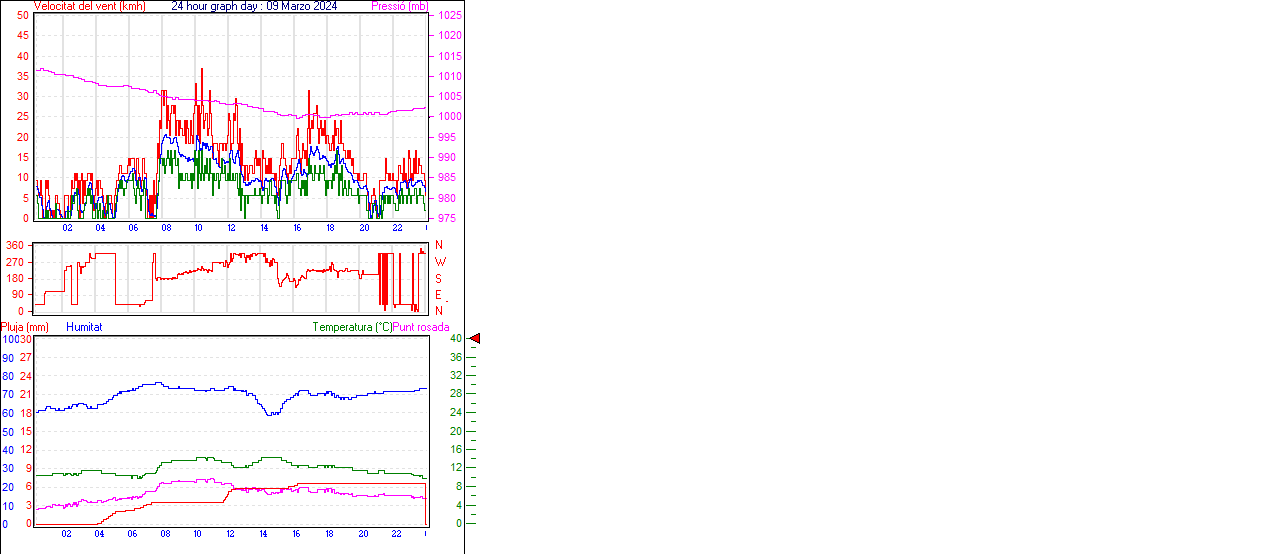Click hour '12' tick below wind speed chart
The image size is (1280, 554).
pos(232,228)
